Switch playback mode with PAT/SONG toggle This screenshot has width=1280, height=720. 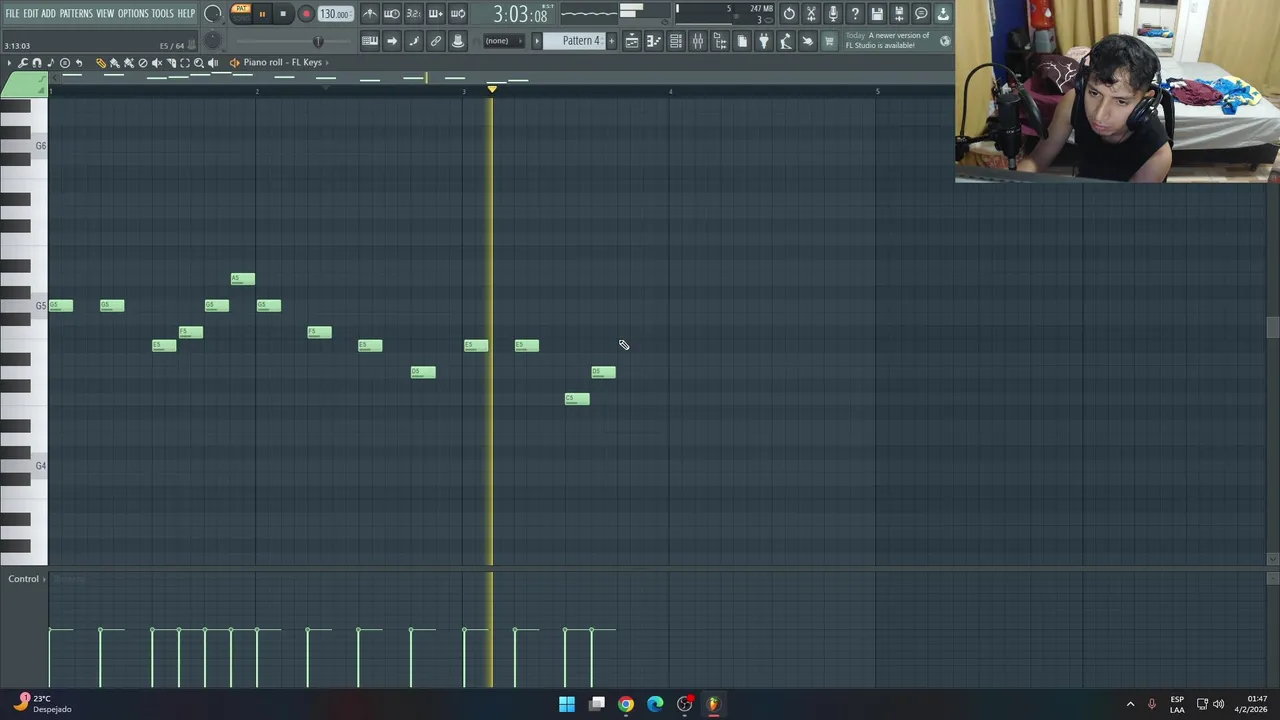click(241, 13)
